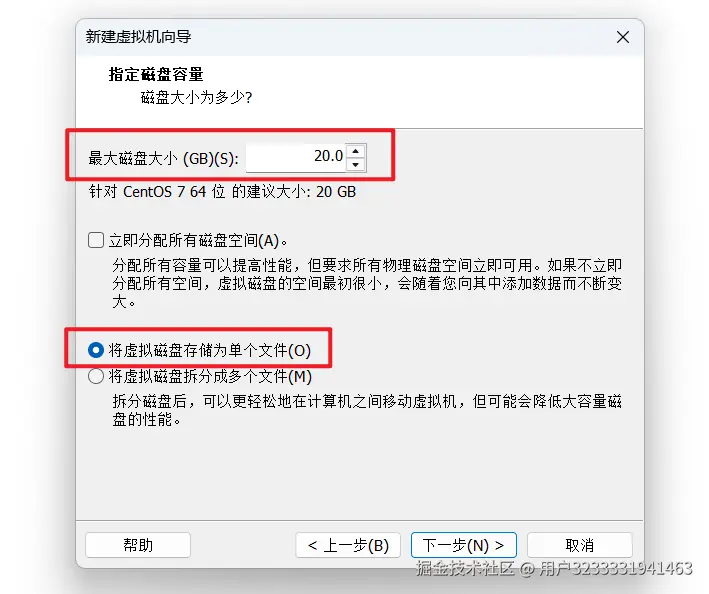The height and width of the screenshot is (594, 709).
Task: Open the 帮助 help button
Action: coord(138,545)
